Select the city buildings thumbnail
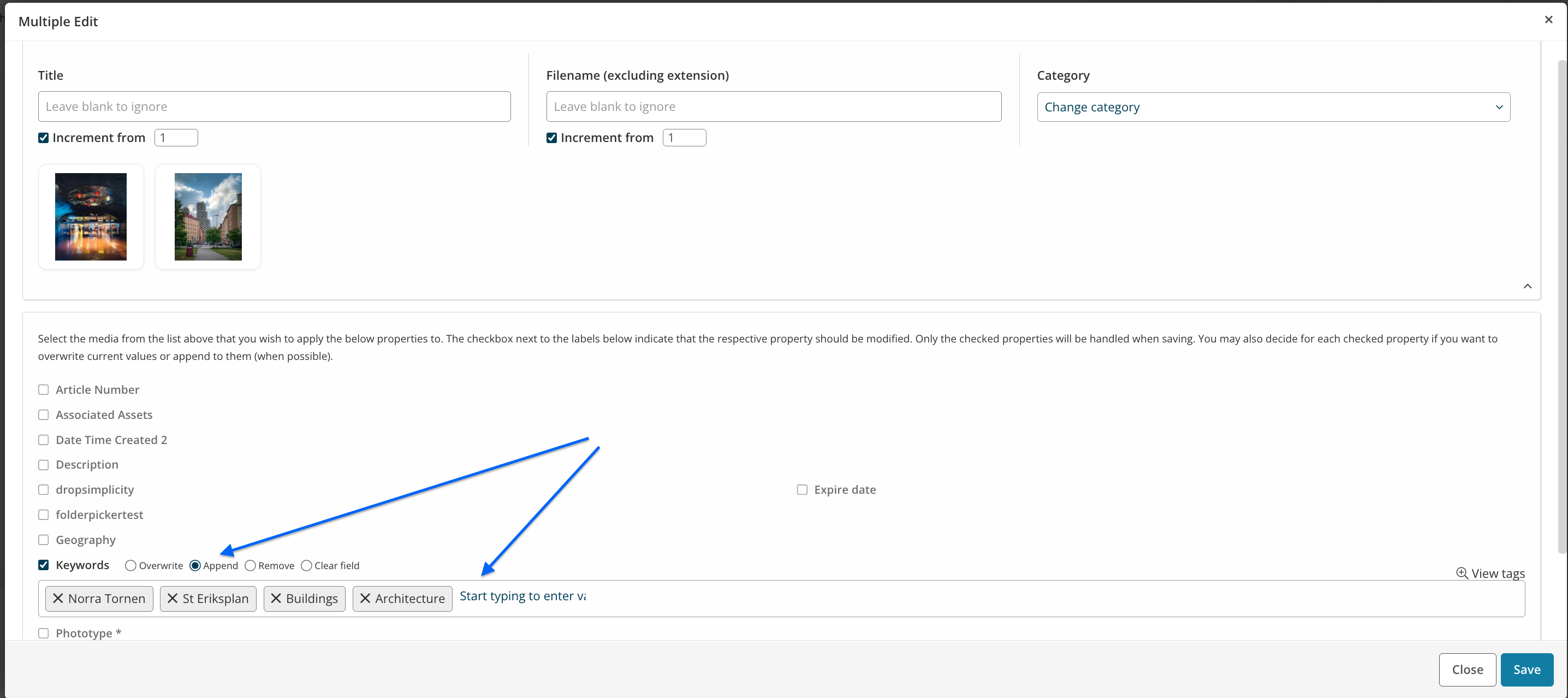This screenshot has height=698, width=1568. pyautogui.click(x=208, y=216)
